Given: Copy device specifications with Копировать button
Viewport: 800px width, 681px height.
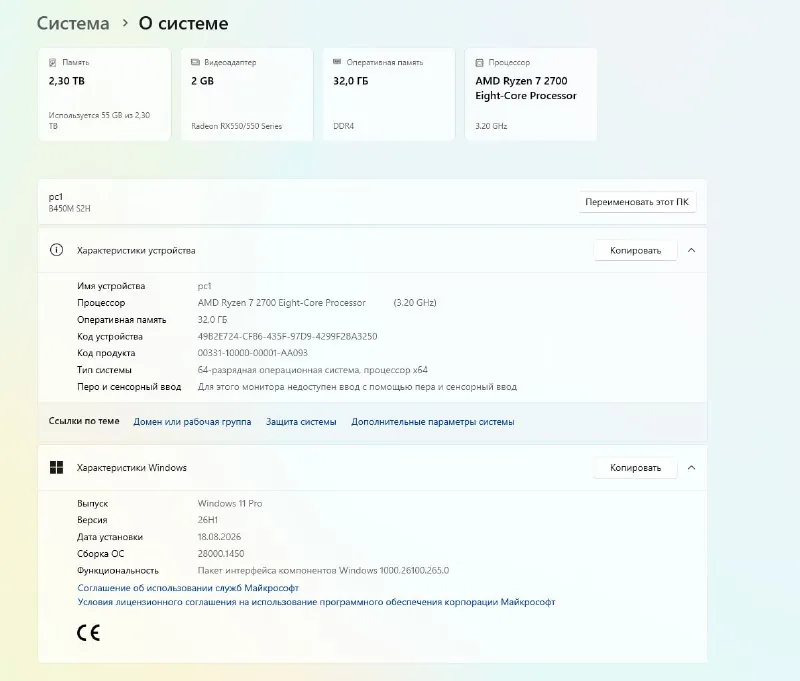Looking at the screenshot, I should [x=635, y=250].
